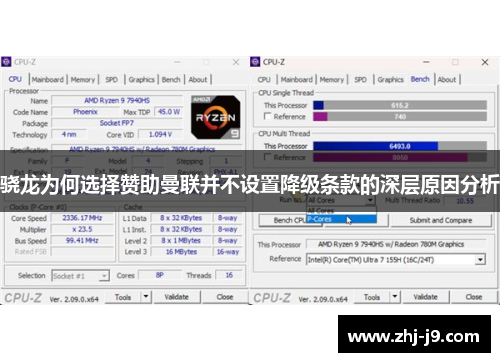
Task: Click multi thread This Processor bar 6493.0
Action: (400, 146)
